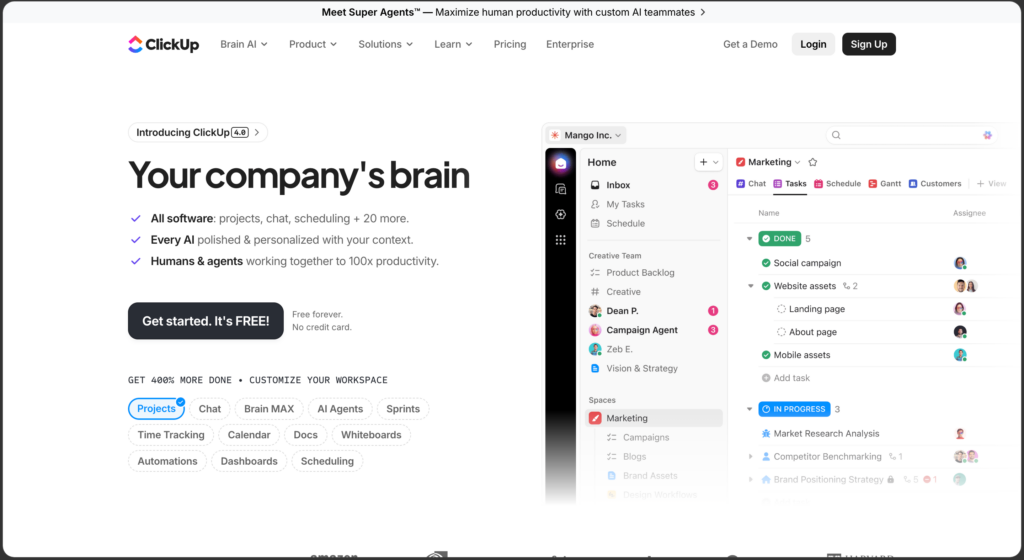The height and width of the screenshot is (560, 1024).
Task: Select the Dashboards chip
Action: 249,461
